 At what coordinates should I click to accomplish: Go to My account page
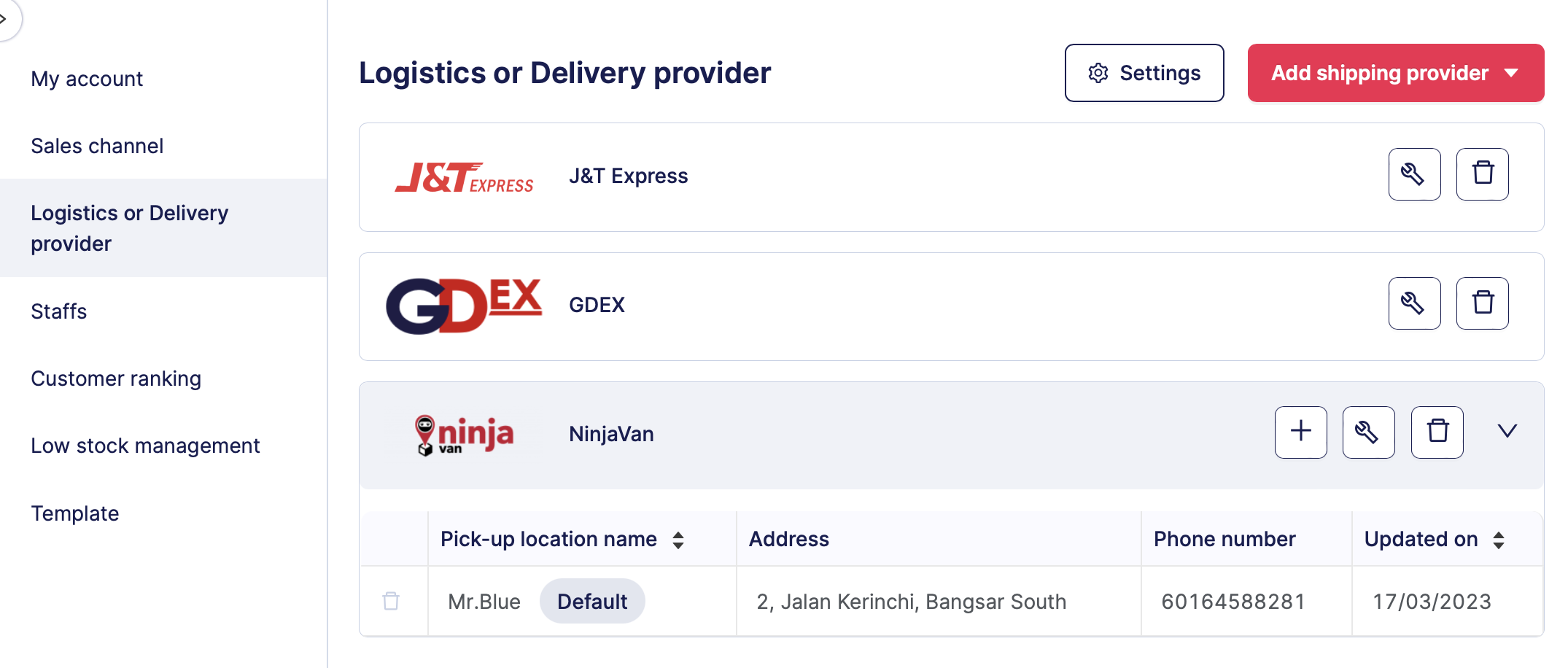click(x=87, y=79)
